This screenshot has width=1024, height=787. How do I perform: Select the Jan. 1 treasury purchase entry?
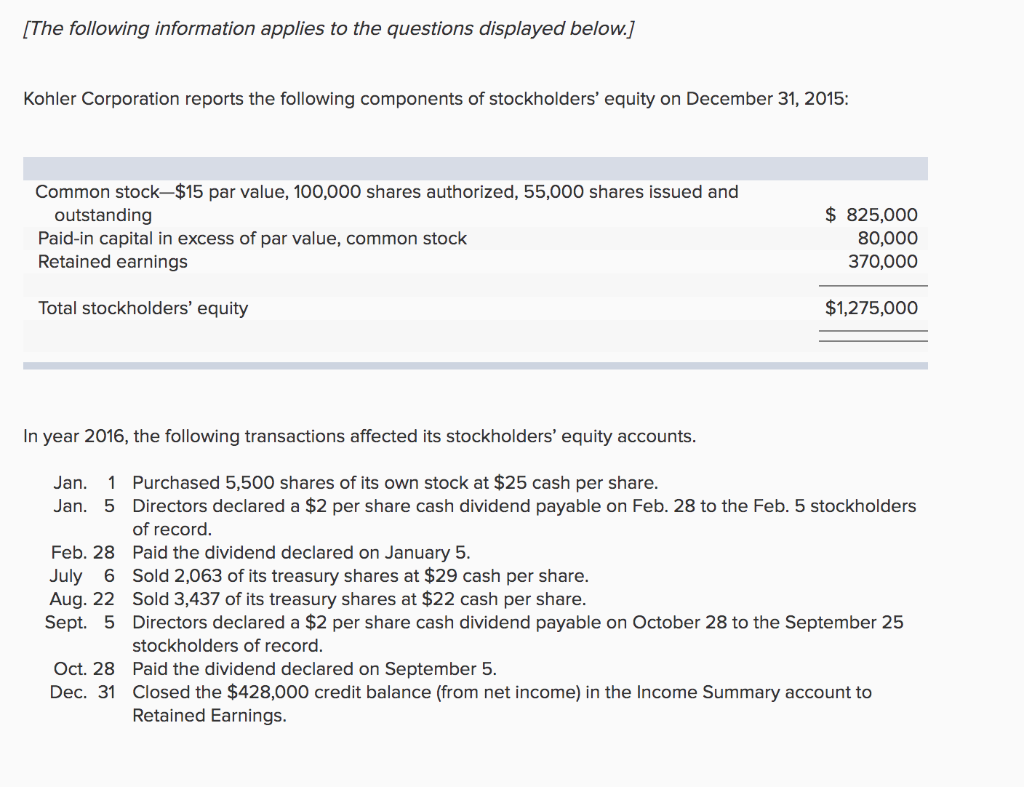point(395,483)
